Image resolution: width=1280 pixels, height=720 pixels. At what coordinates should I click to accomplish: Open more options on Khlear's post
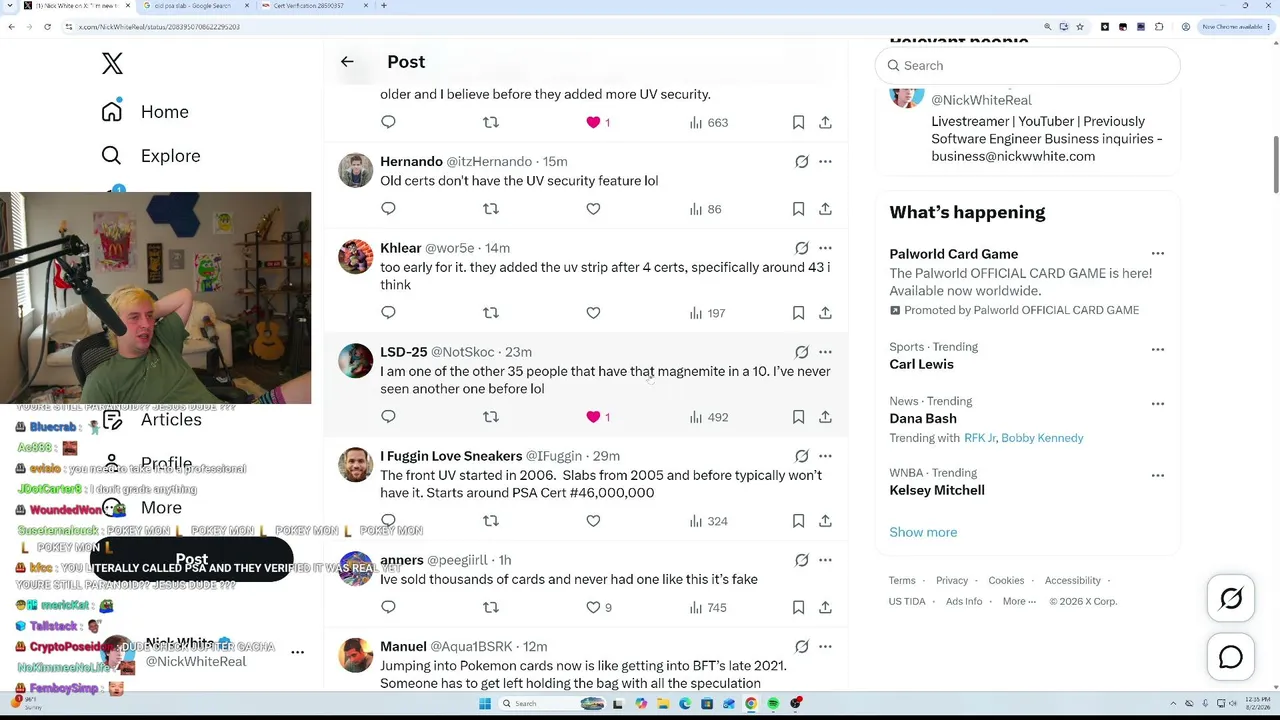pos(825,248)
